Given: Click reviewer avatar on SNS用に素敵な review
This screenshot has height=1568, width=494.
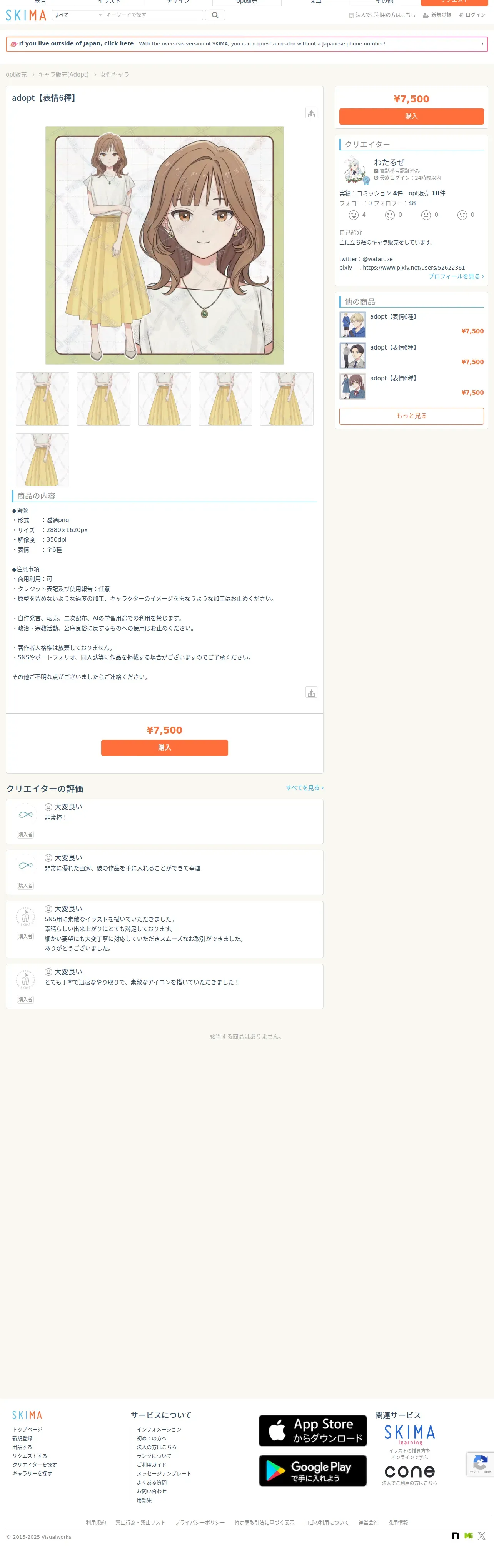Looking at the screenshot, I should [x=25, y=917].
